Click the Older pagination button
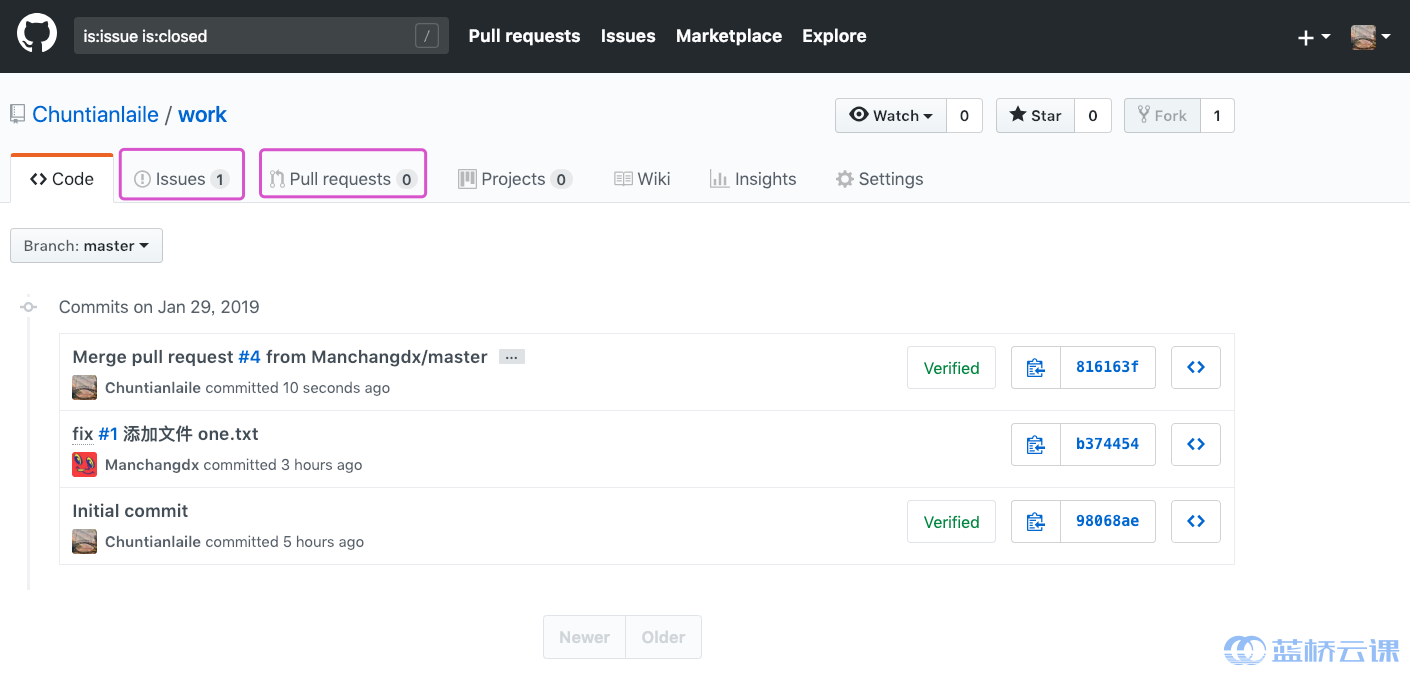The image size is (1410, 681). (x=664, y=637)
